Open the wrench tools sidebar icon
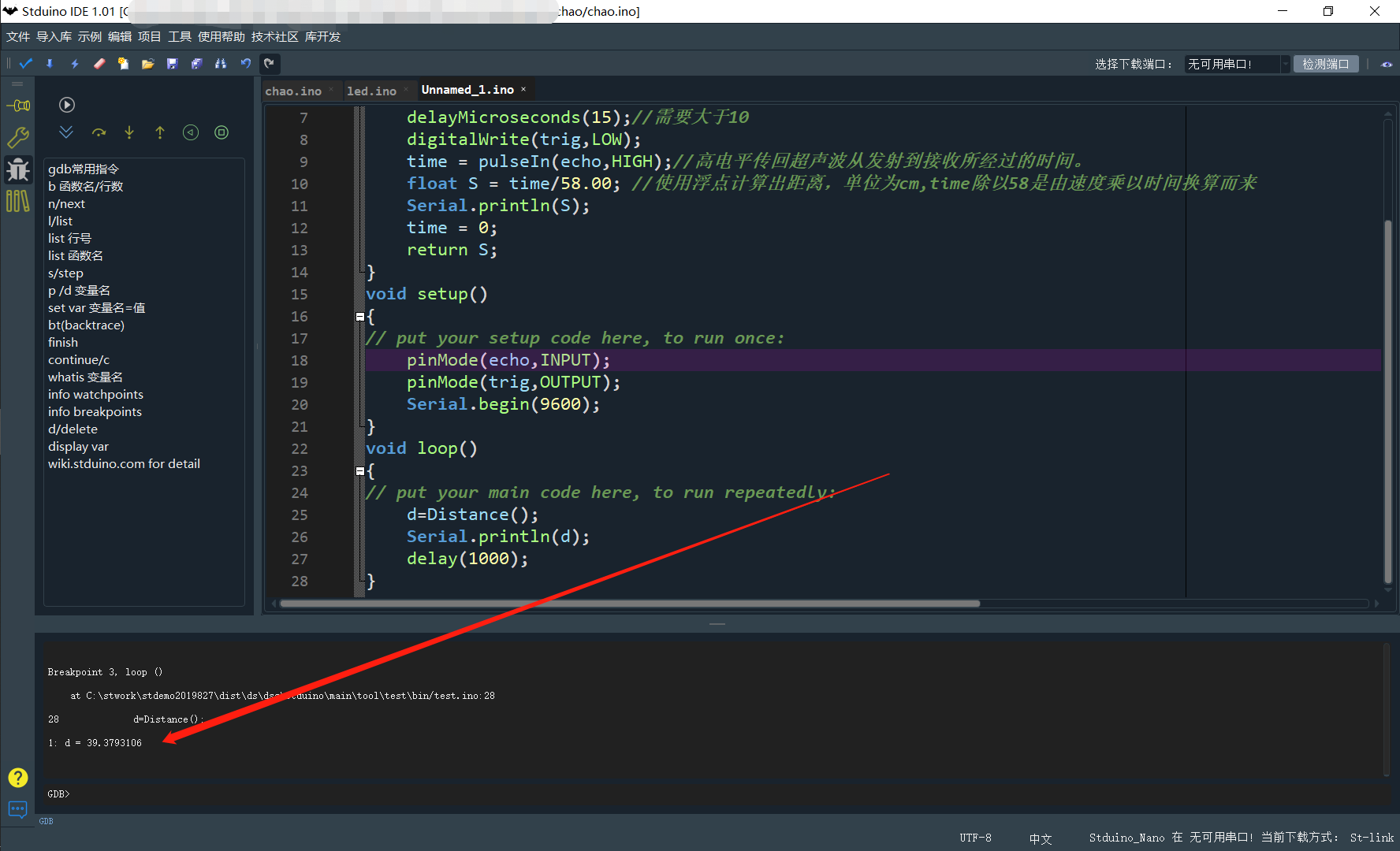Viewport: 1400px width, 851px height. [x=18, y=138]
